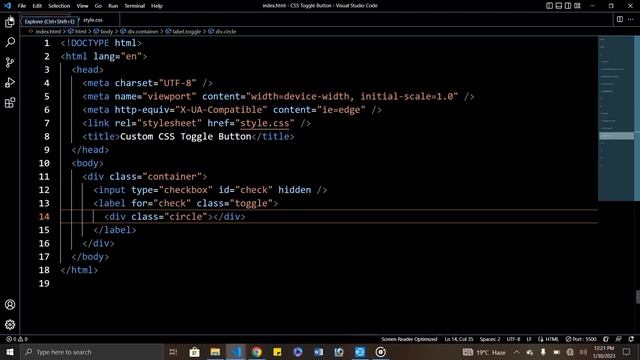Viewport: 640px width, 360px height.
Task: Open the Search view in activity bar
Action: click(x=10, y=42)
